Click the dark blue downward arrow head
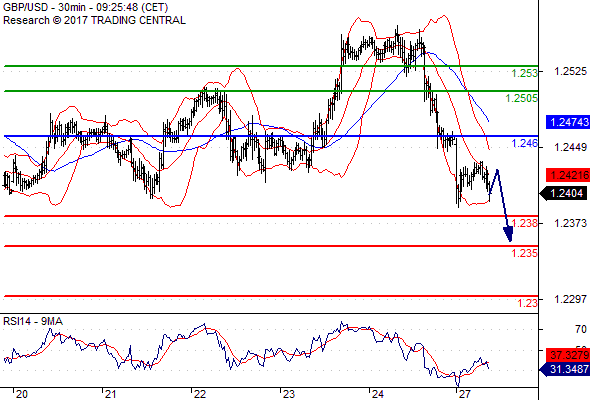590x400 pixels. (x=508, y=234)
